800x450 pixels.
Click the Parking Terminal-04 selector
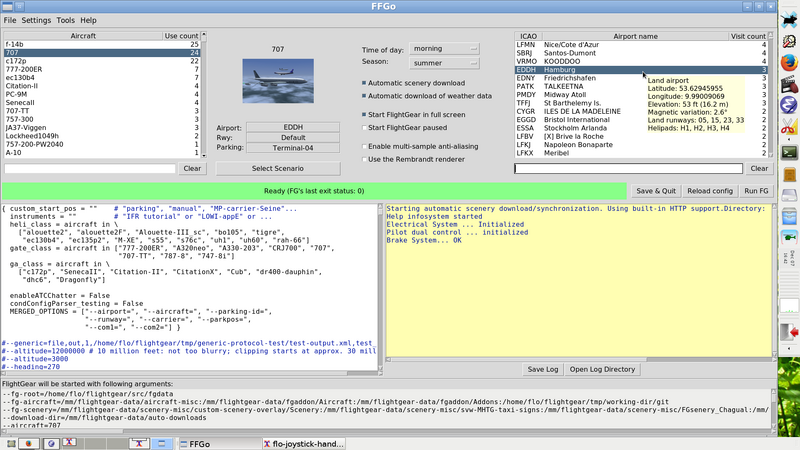click(293, 148)
